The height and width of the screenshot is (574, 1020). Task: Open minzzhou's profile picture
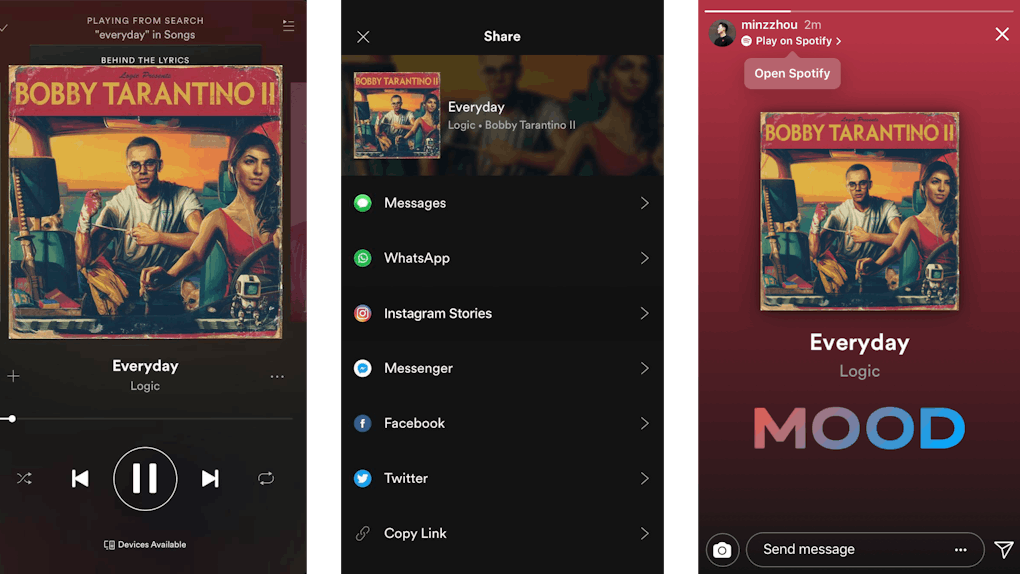click(722, 33)
